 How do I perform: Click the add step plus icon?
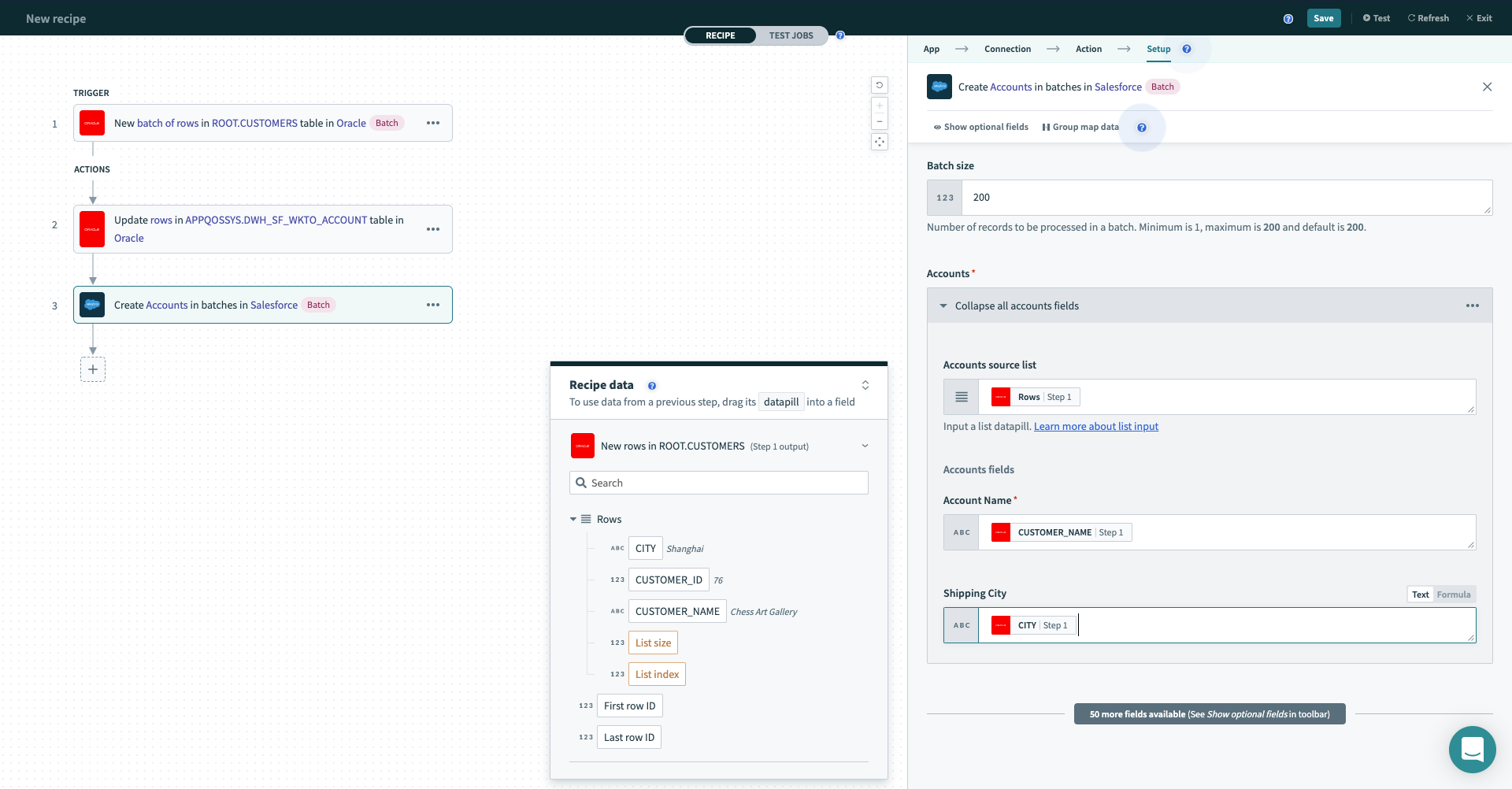(93, 369)
